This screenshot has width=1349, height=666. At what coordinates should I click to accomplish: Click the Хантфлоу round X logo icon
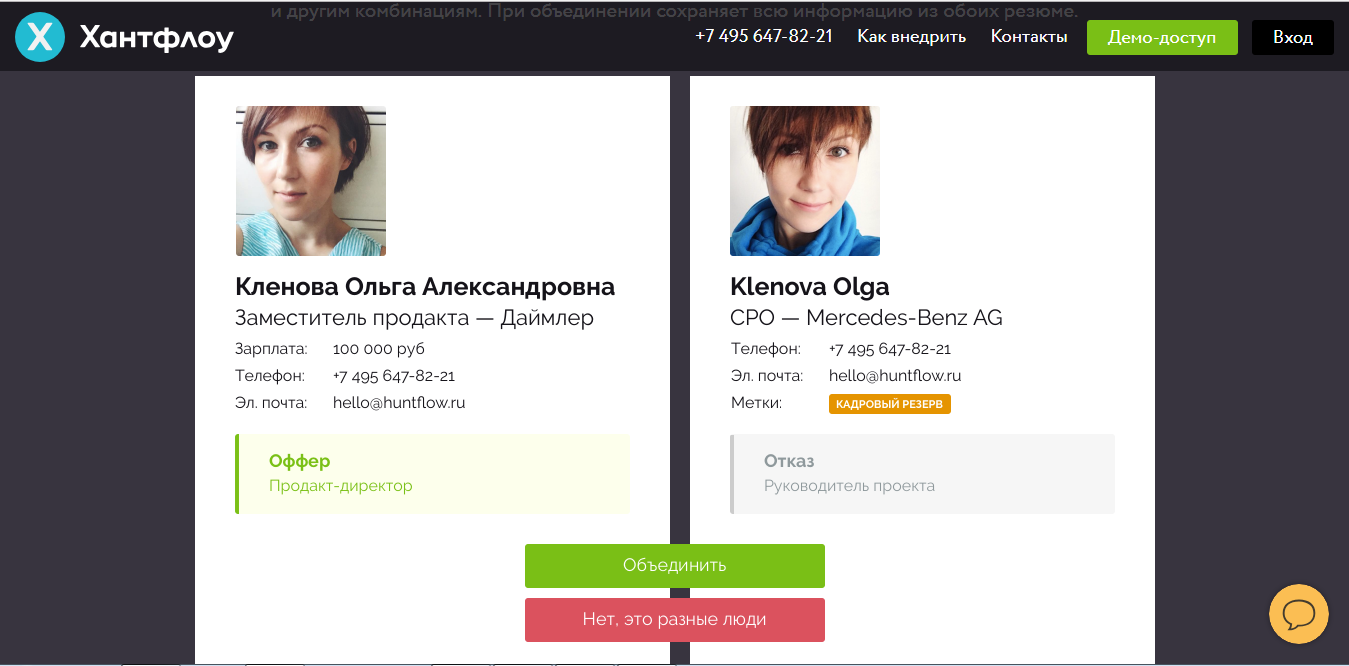[x=40, y=37]
